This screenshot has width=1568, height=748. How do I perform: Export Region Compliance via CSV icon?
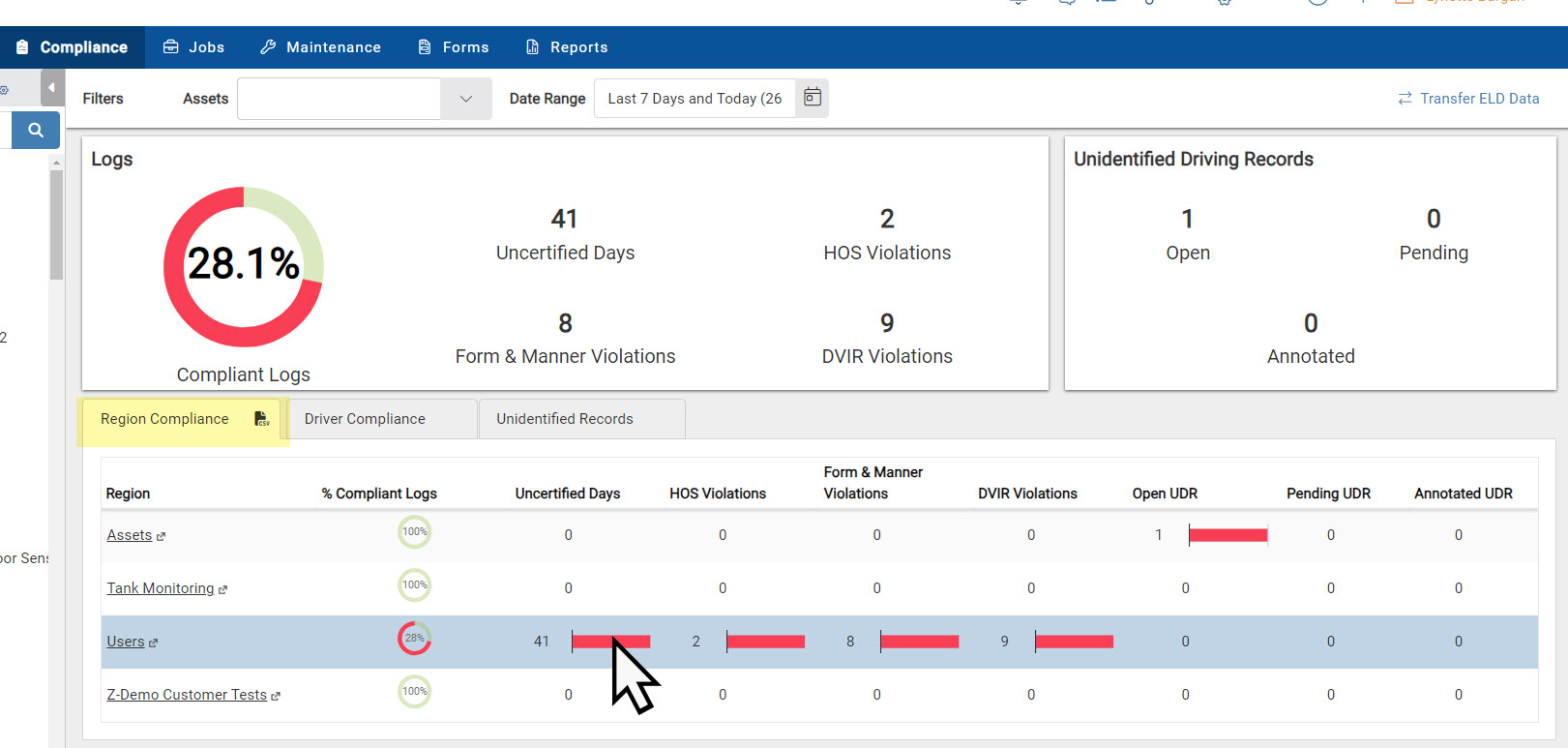click(x=261, y=419)
